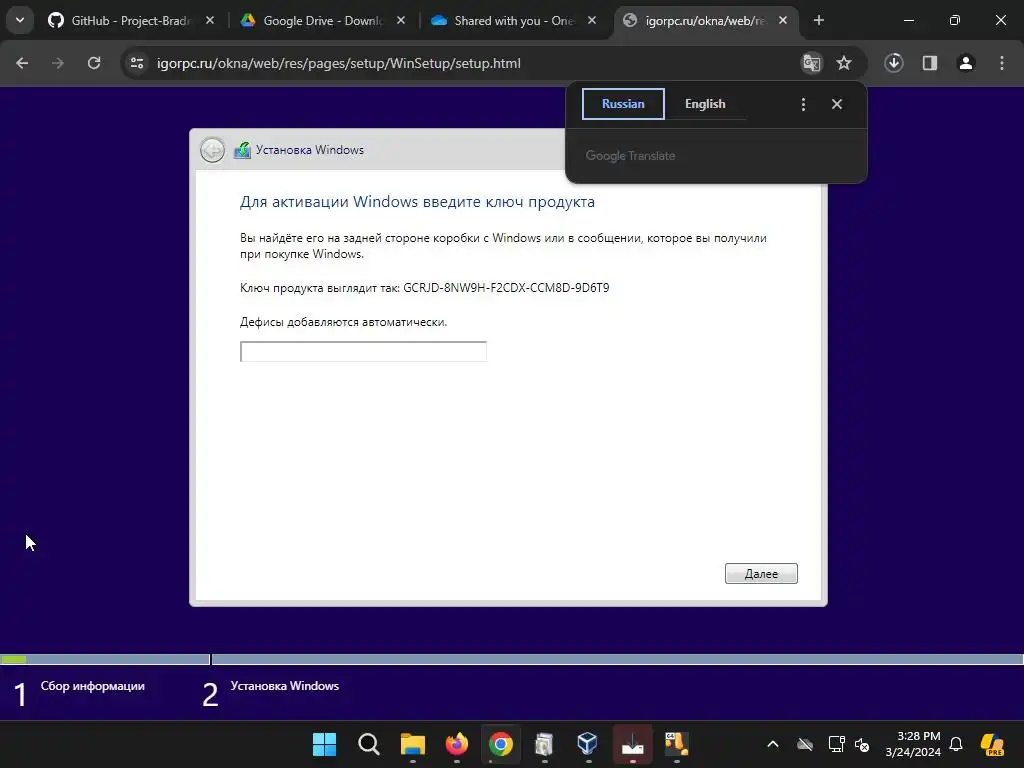Click the Copilot preview icon
The image size is (1024, 768).
pyautogui.click(x=992, y=744)
